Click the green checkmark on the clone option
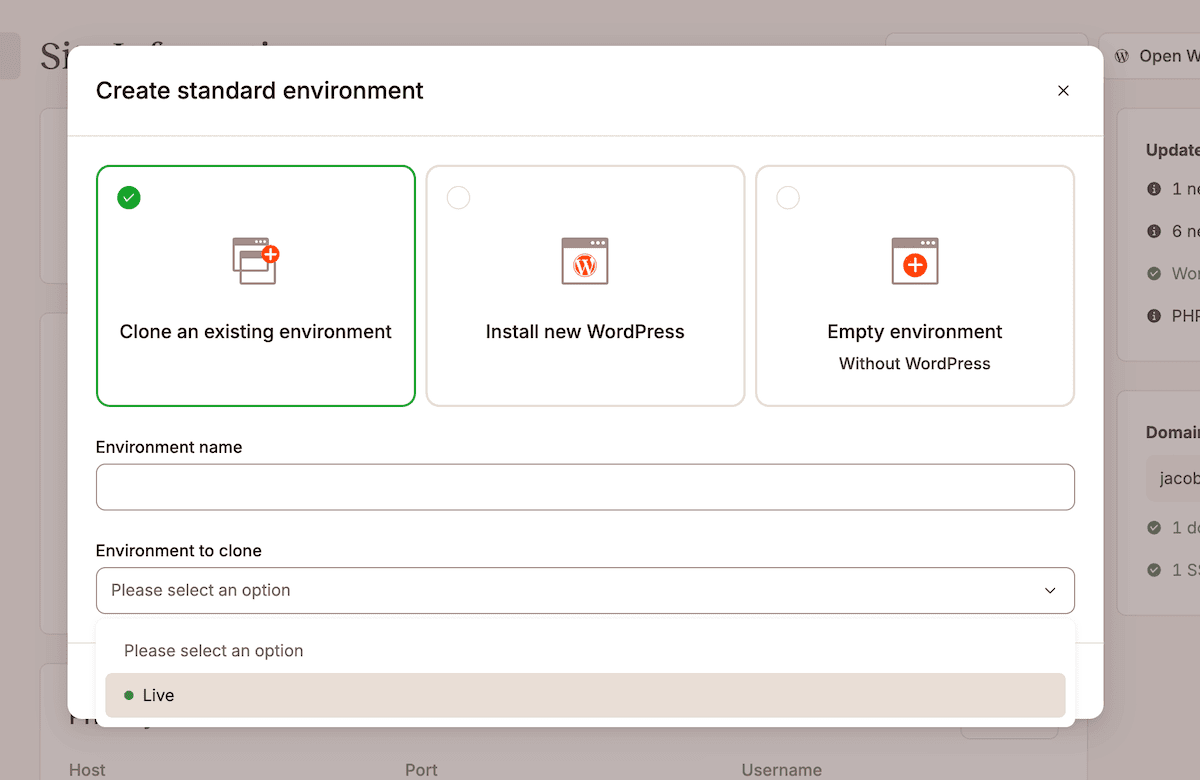Image resolution: width=1200 pixels, height=780 pixels. pyautogui.click(x=128, y=197)
